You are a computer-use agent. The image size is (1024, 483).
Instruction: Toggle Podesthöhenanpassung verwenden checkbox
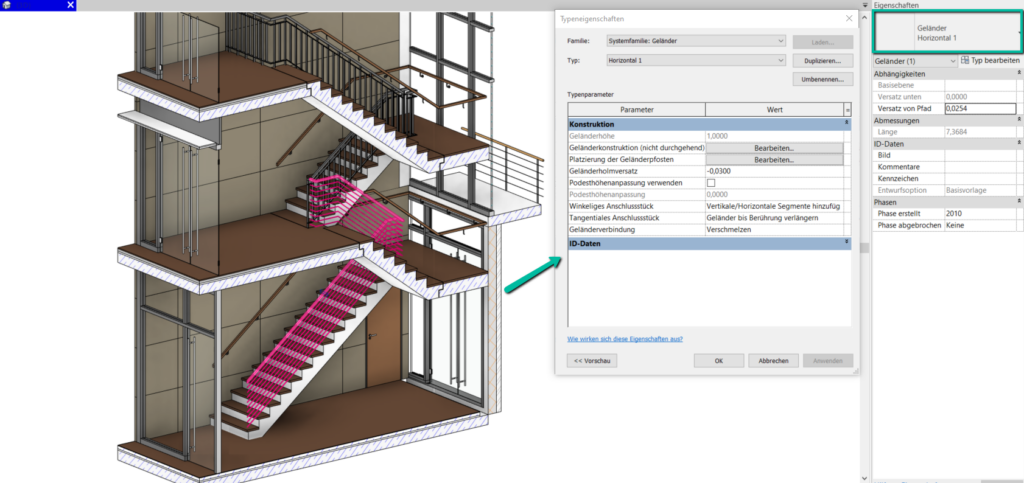[711, 183]
